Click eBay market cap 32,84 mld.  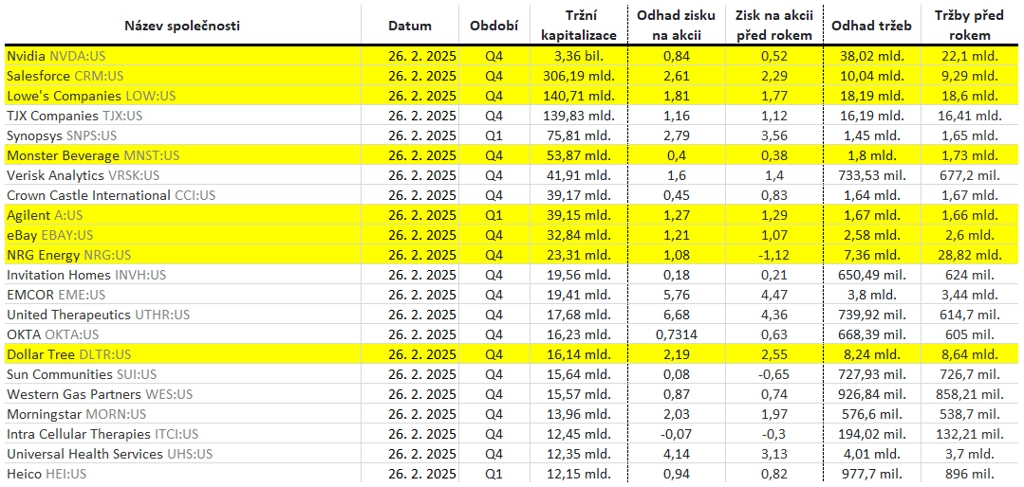coord(579,234)
